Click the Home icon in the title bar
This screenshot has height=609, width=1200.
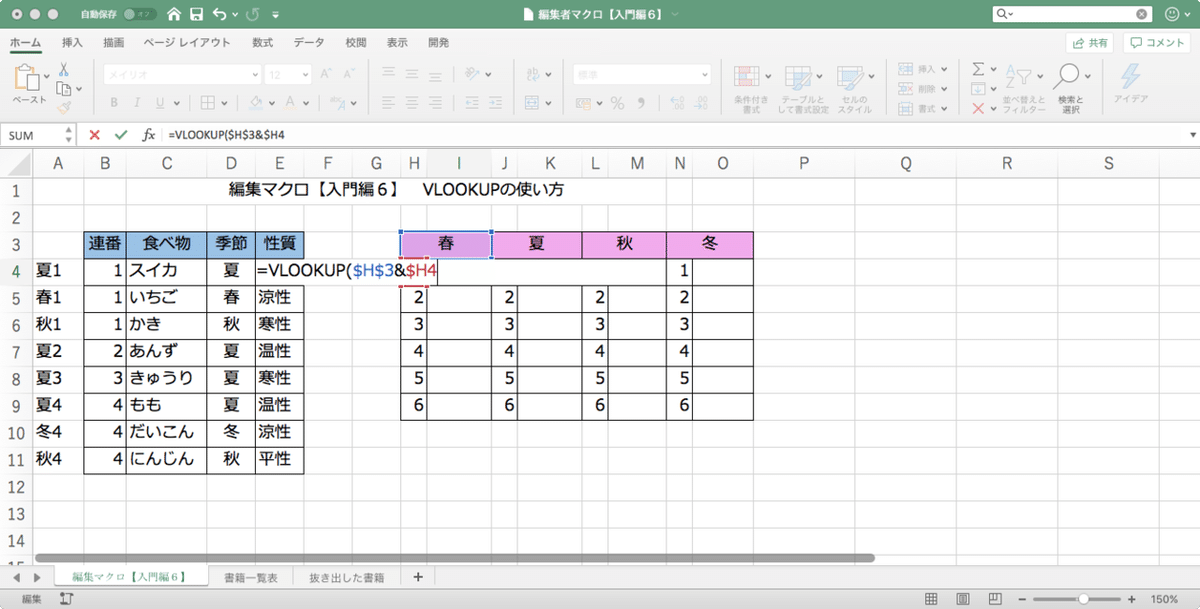(x=175, y=15)
